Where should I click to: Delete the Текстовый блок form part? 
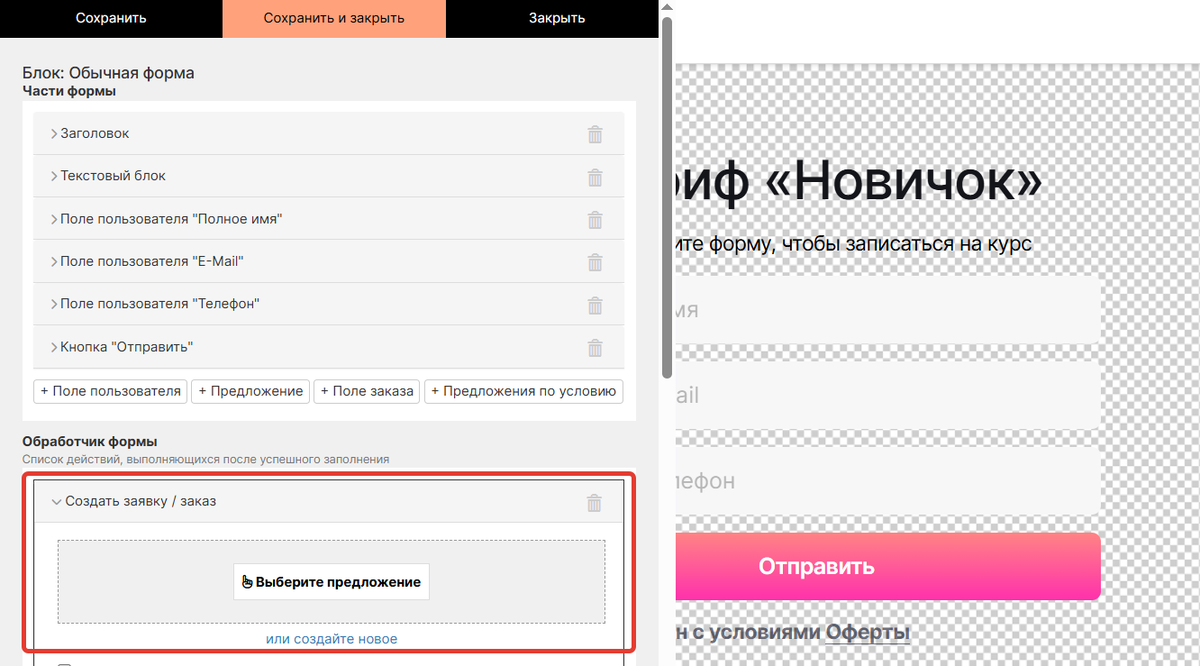tap(595, 177)
